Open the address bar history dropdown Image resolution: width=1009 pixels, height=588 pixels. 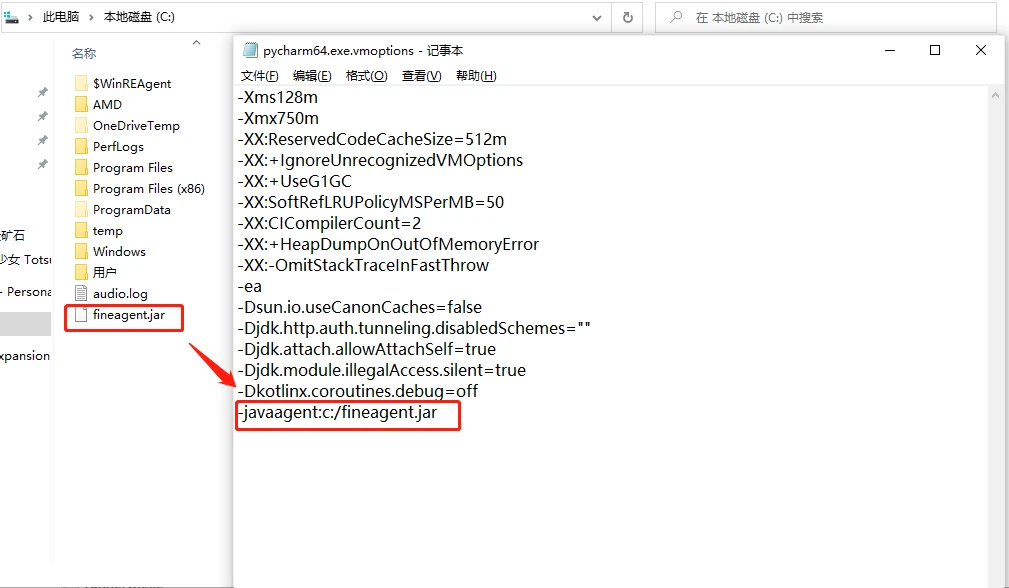coord(597,18)
